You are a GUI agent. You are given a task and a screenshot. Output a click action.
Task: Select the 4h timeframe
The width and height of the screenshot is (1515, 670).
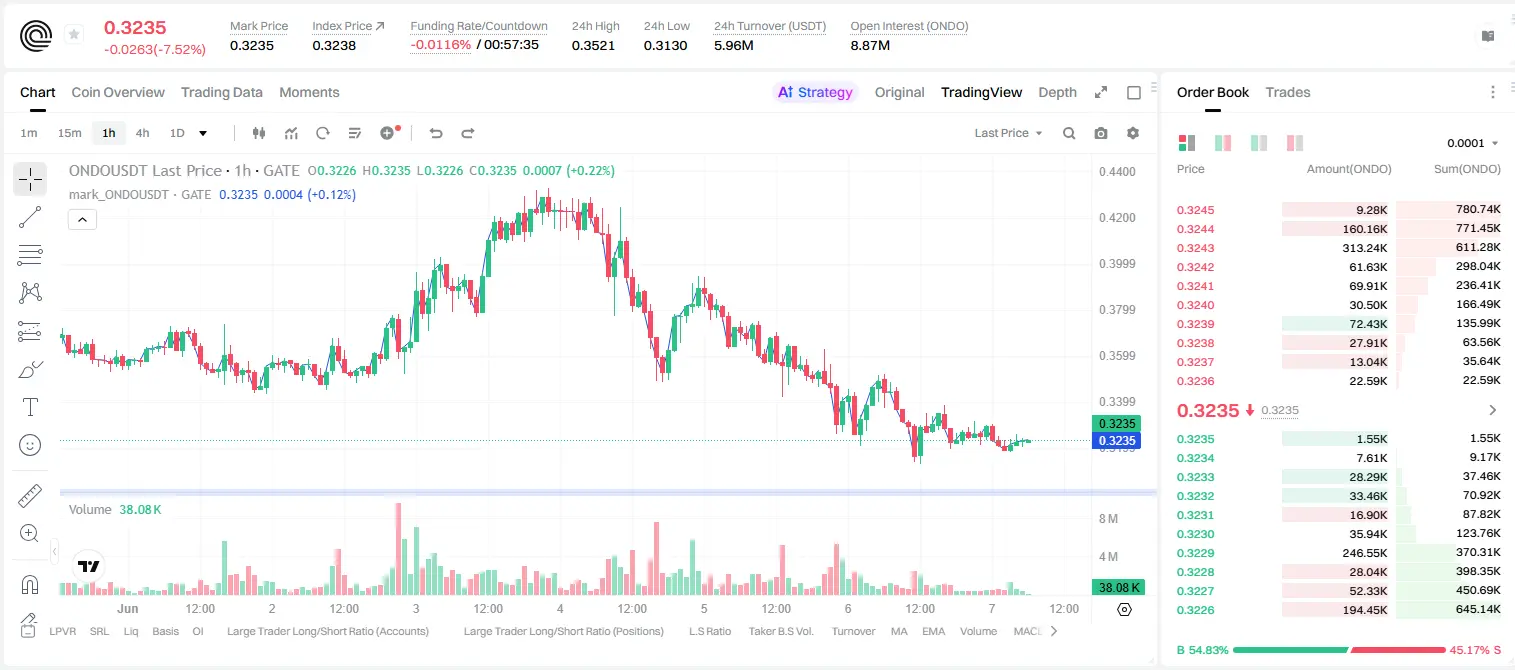(x=142, y=133)
